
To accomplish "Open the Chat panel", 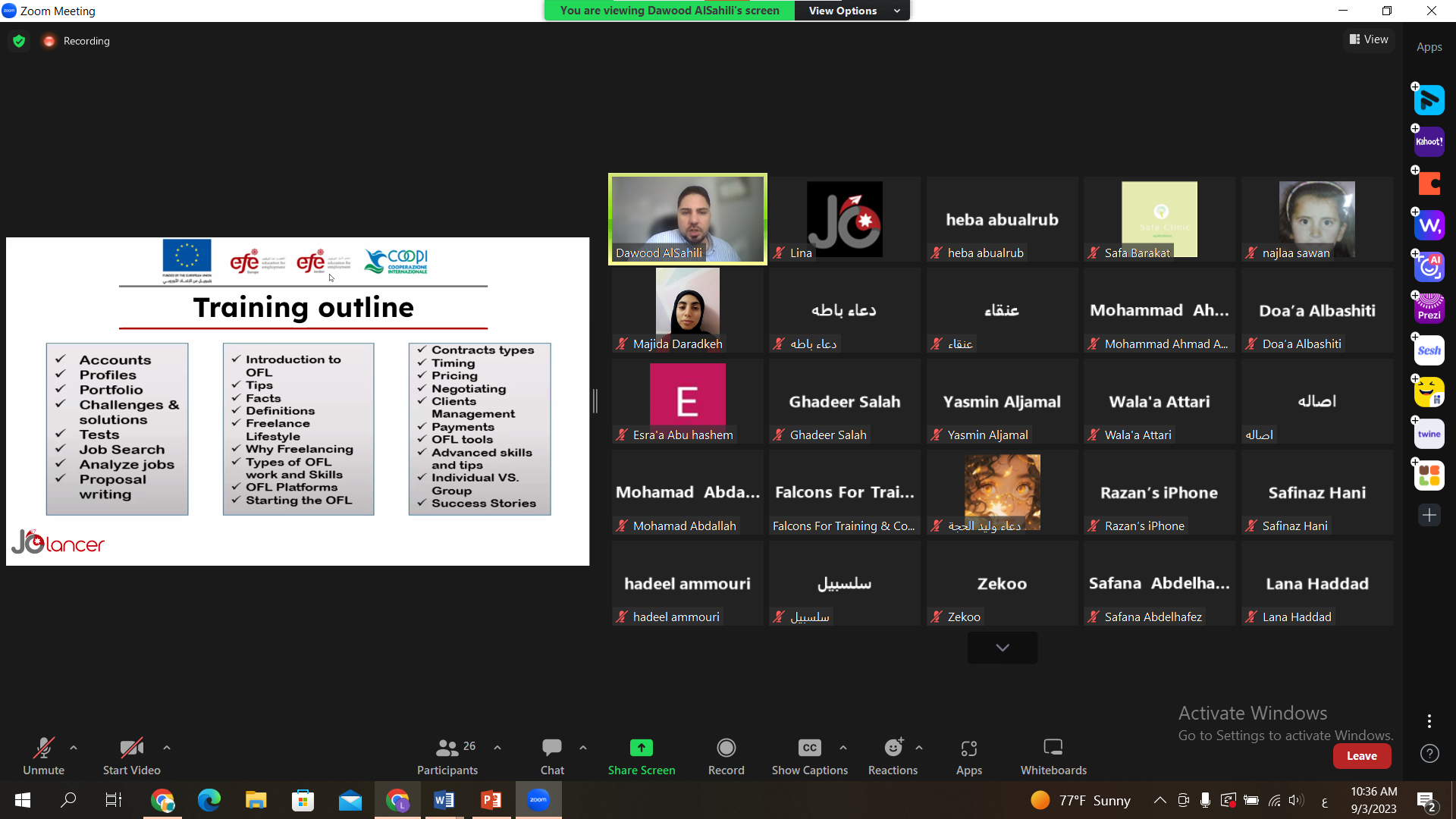I will (551, 756).
